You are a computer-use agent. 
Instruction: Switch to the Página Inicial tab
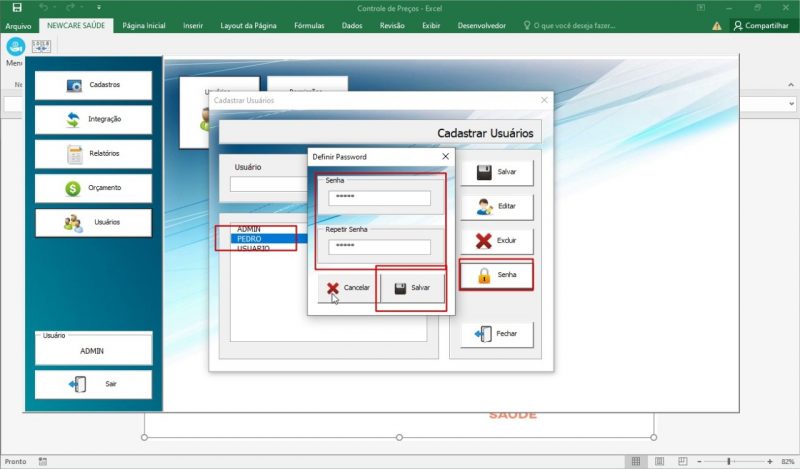143,25
